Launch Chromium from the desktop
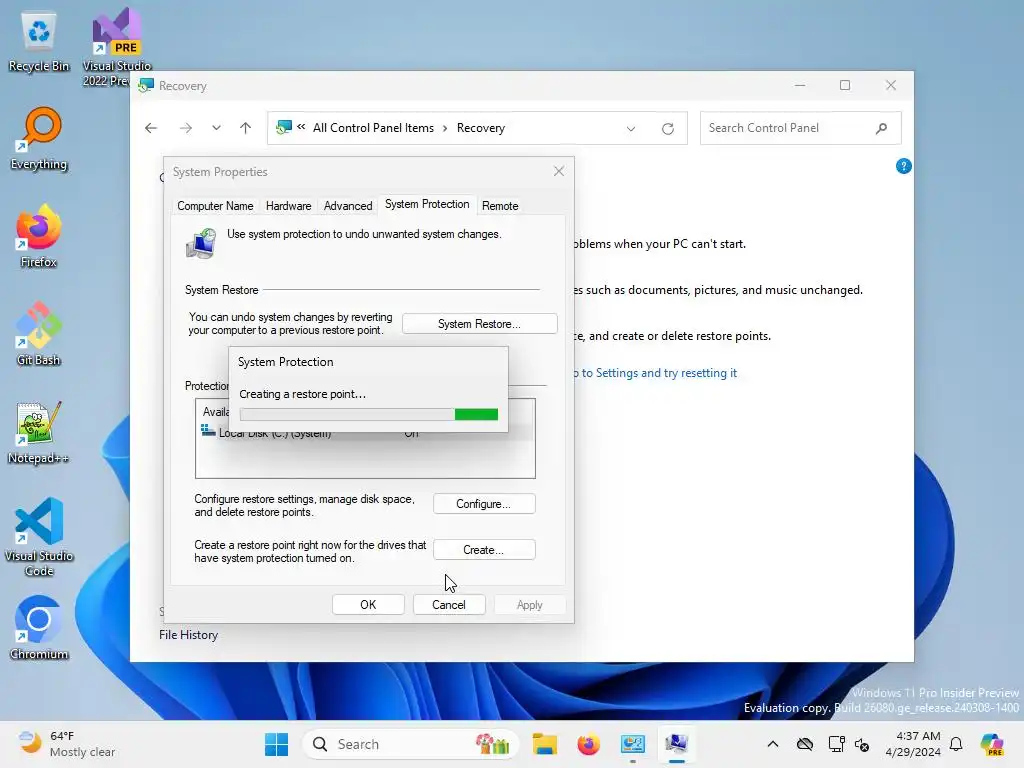The height and width of the screenshot is (768, 1024). tap(39, 628)
